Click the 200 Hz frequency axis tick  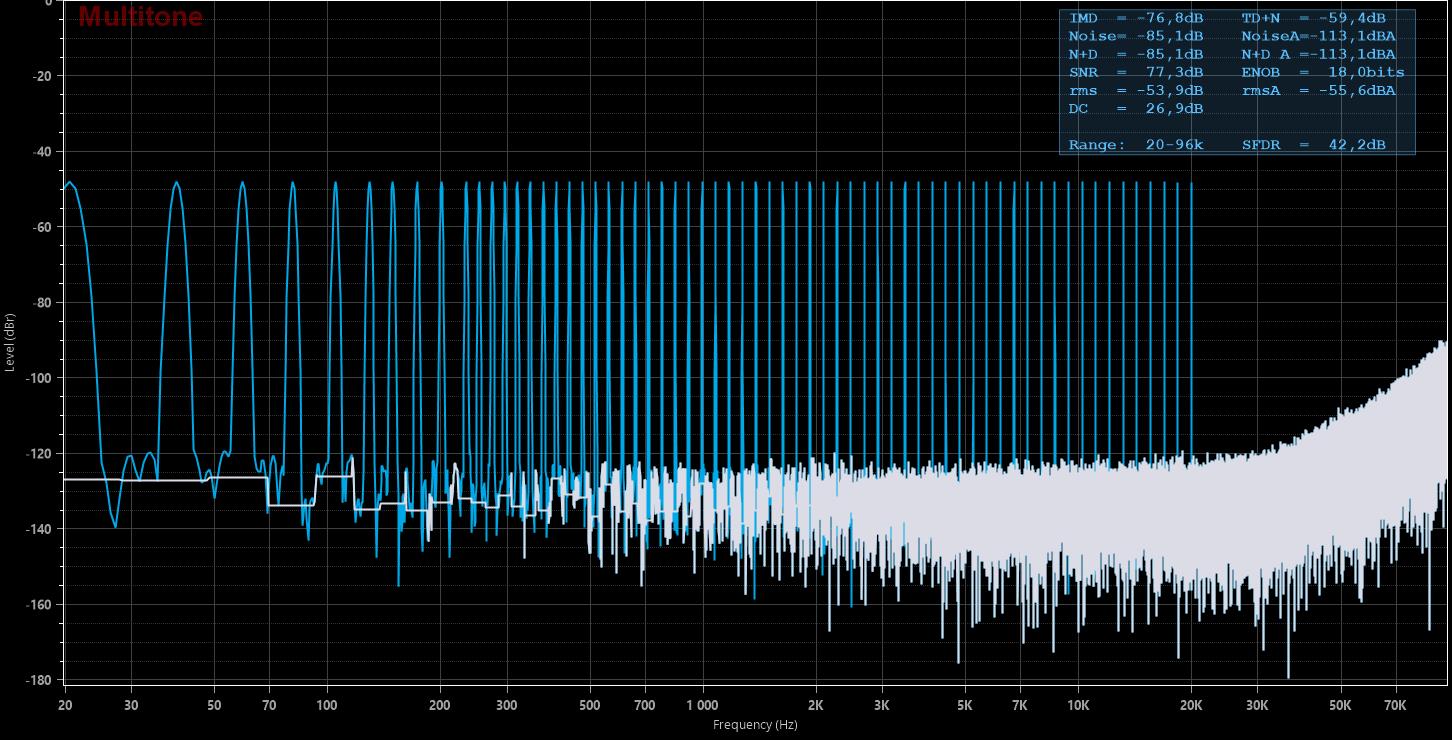click(440, 705)
